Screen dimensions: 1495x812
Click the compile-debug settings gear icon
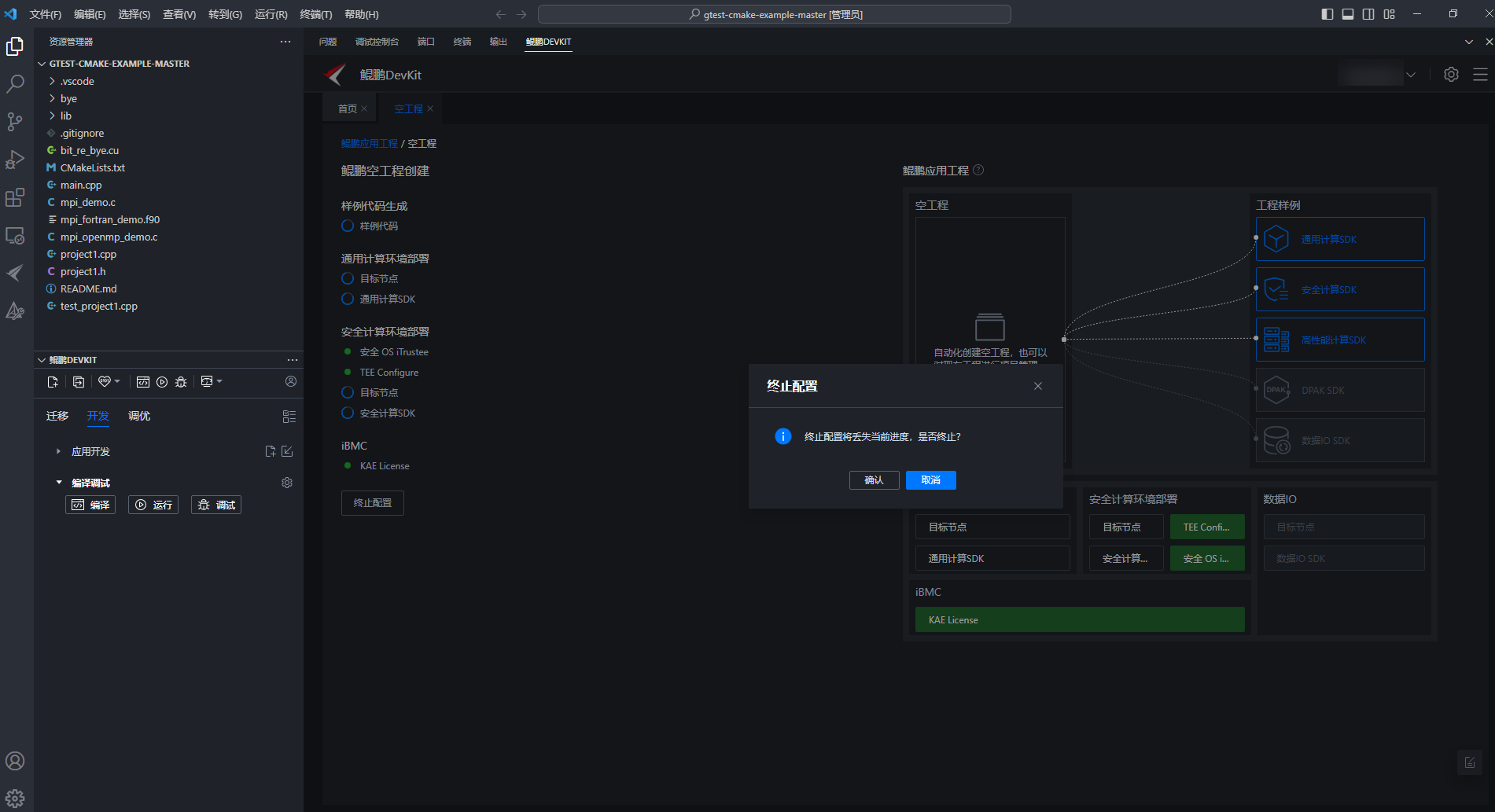(x=287, y=483)
